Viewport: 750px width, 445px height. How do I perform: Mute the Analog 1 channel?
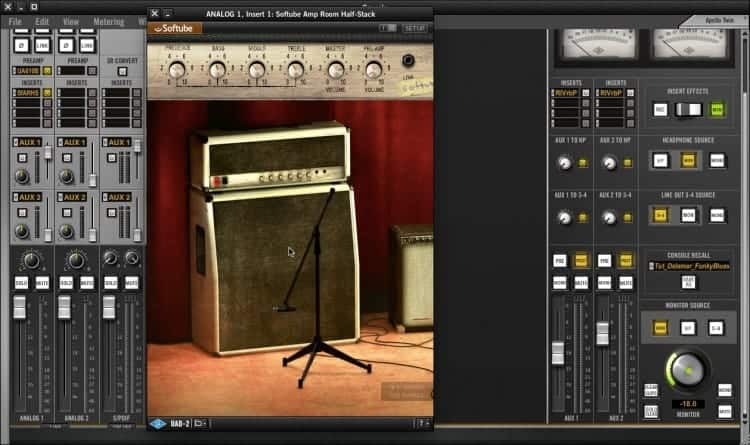42,282
